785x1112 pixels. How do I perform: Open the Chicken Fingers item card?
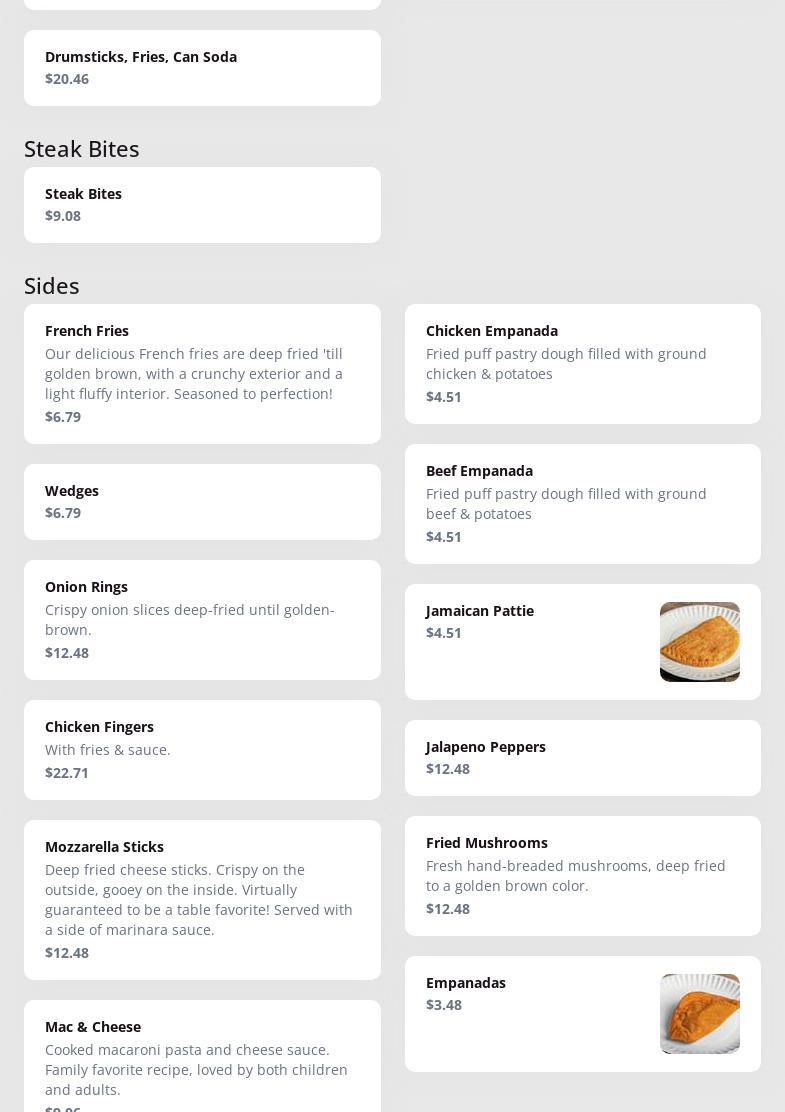[202, 749]
